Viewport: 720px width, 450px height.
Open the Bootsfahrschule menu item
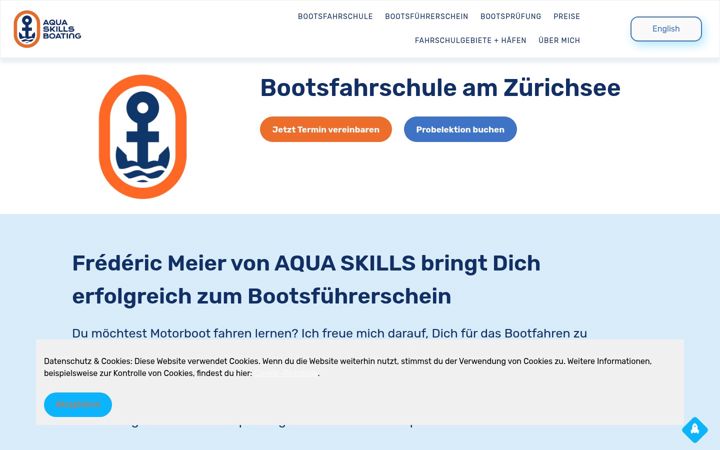tap(335, 17)
